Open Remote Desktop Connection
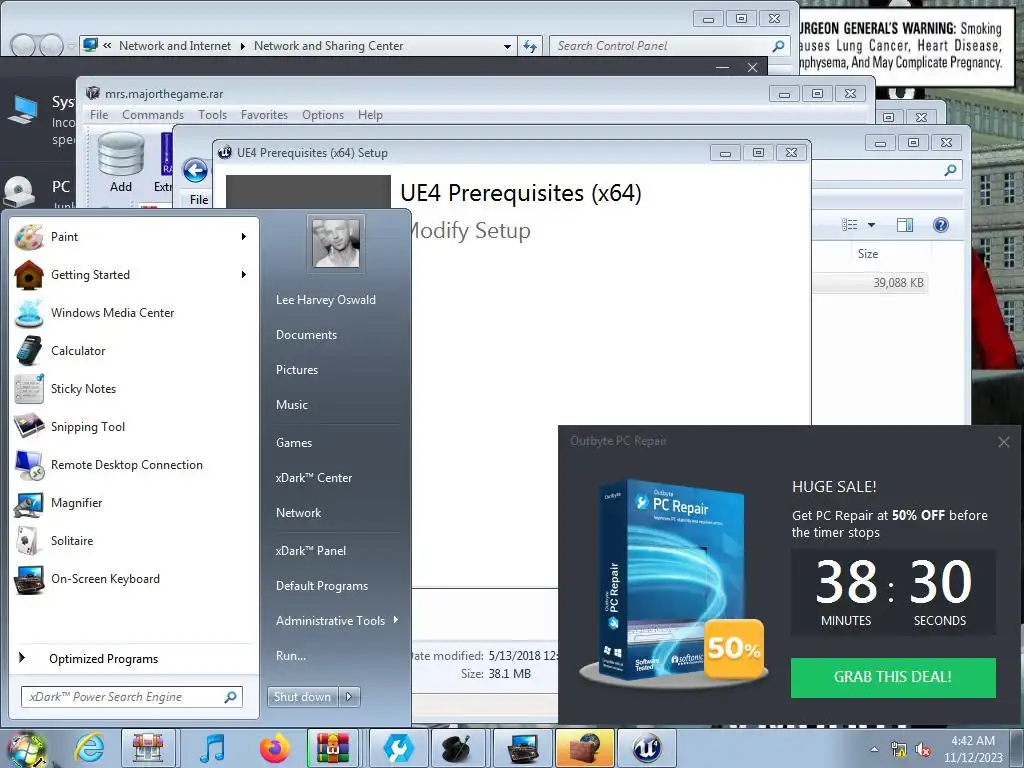The height and width of the screenshot is (768, 1024). [x=131, y=464]
